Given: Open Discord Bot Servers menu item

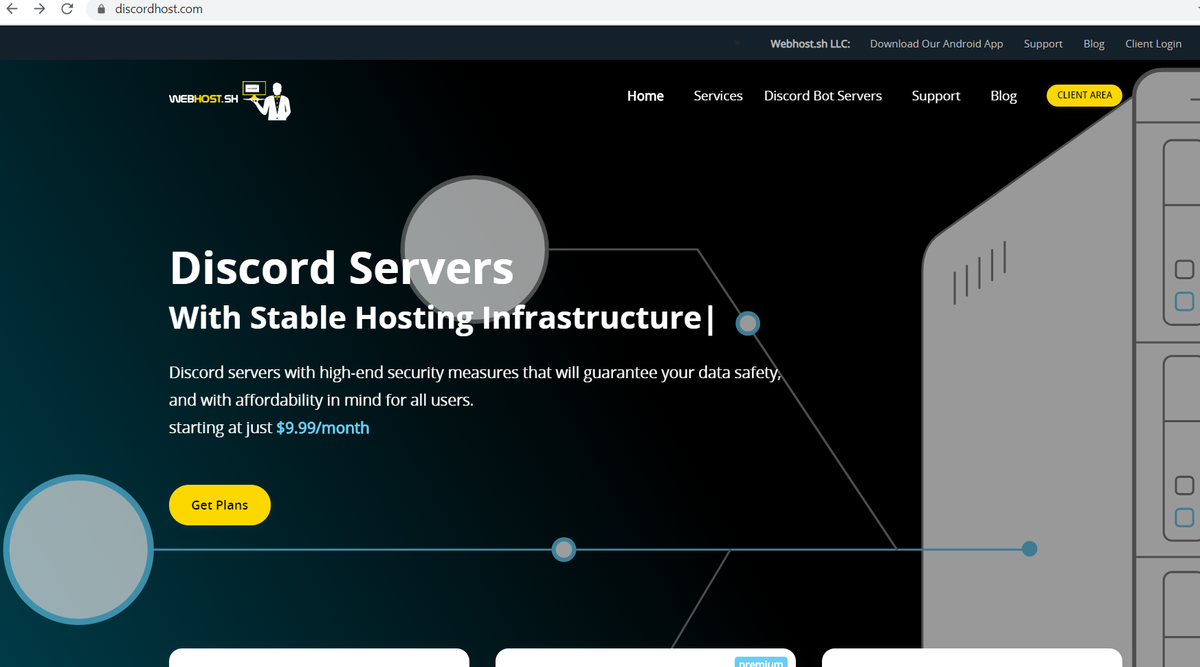Looking at the screenshot, I should coord(823,96).
